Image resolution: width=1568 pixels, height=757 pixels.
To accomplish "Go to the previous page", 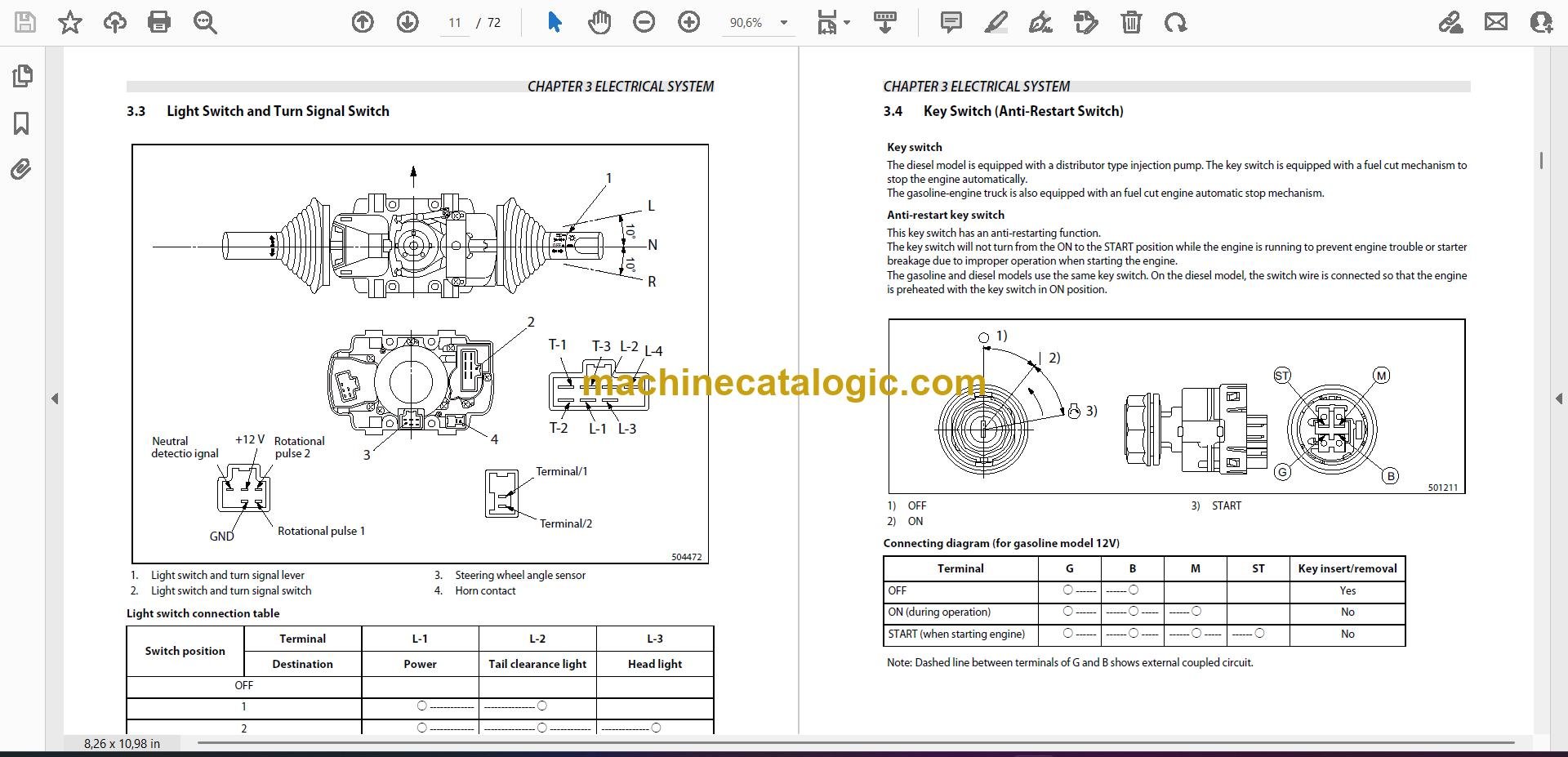I will 363,22.
